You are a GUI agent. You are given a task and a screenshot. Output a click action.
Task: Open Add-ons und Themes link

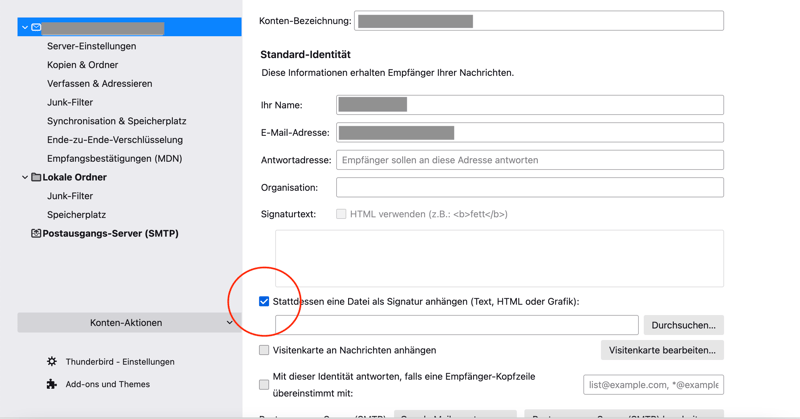[x=108, y=384]
